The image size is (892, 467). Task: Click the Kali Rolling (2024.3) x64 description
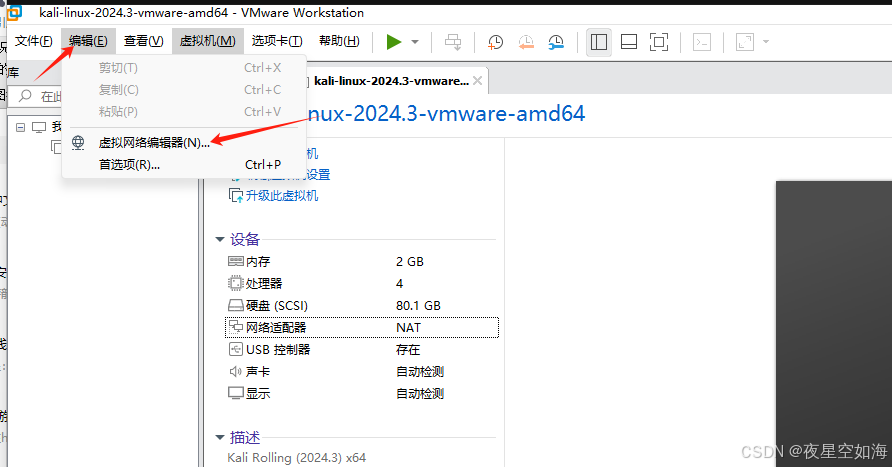click(296, 457)
